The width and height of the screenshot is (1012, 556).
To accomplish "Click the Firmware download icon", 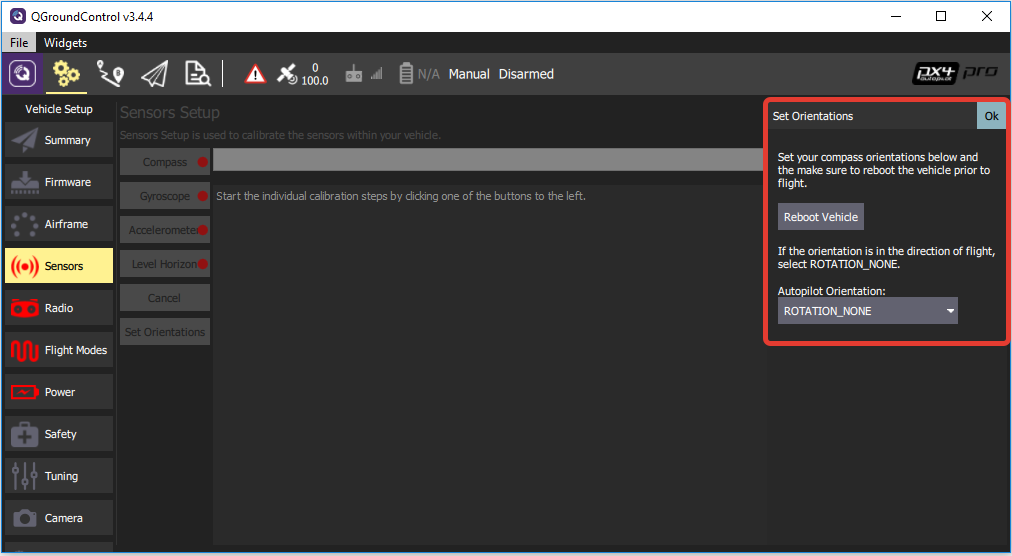I will 25,182.
